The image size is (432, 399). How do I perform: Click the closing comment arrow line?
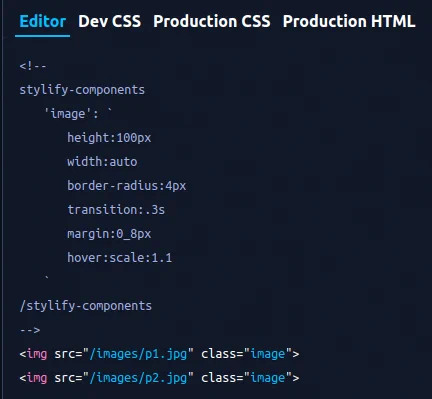click(x=30, y=330)
